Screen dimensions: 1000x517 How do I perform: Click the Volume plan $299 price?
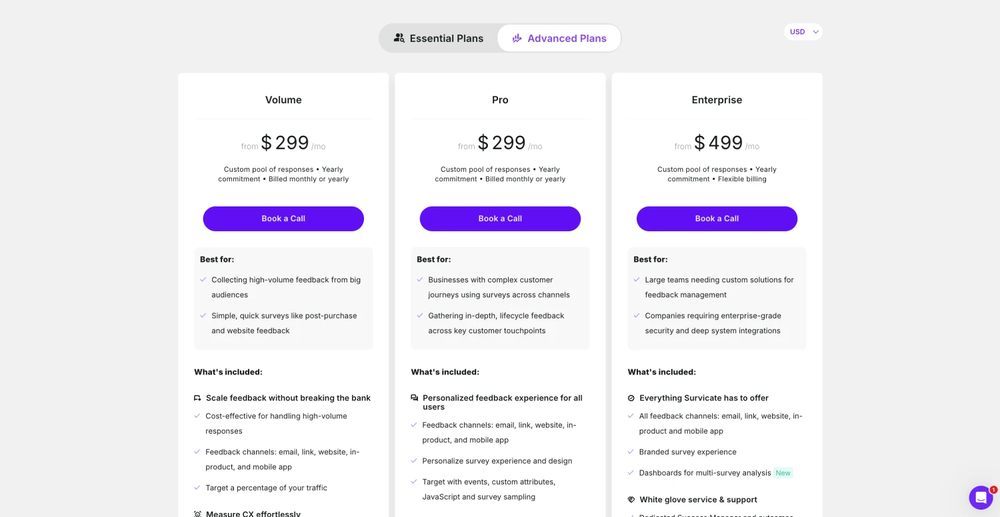[285, 143]
